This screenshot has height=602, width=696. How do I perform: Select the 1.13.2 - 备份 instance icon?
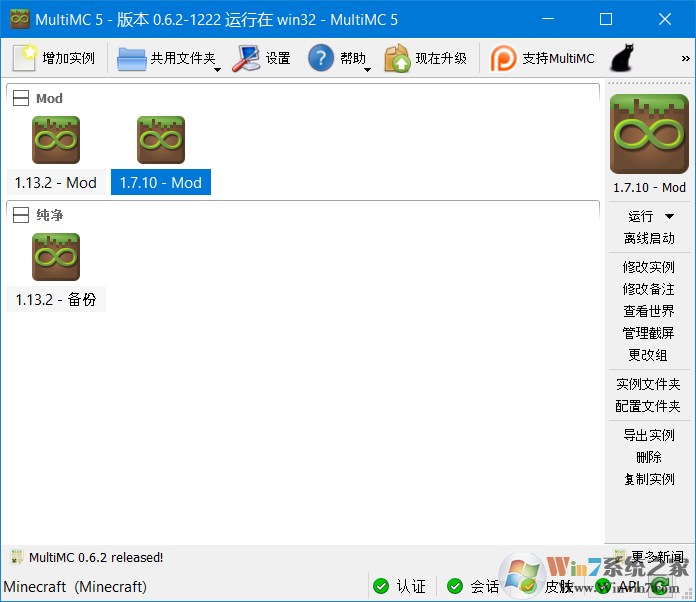[56, 257]
